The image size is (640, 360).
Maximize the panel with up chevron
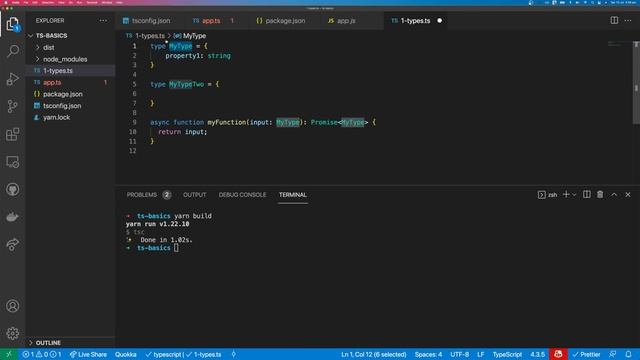pos(614,195)
